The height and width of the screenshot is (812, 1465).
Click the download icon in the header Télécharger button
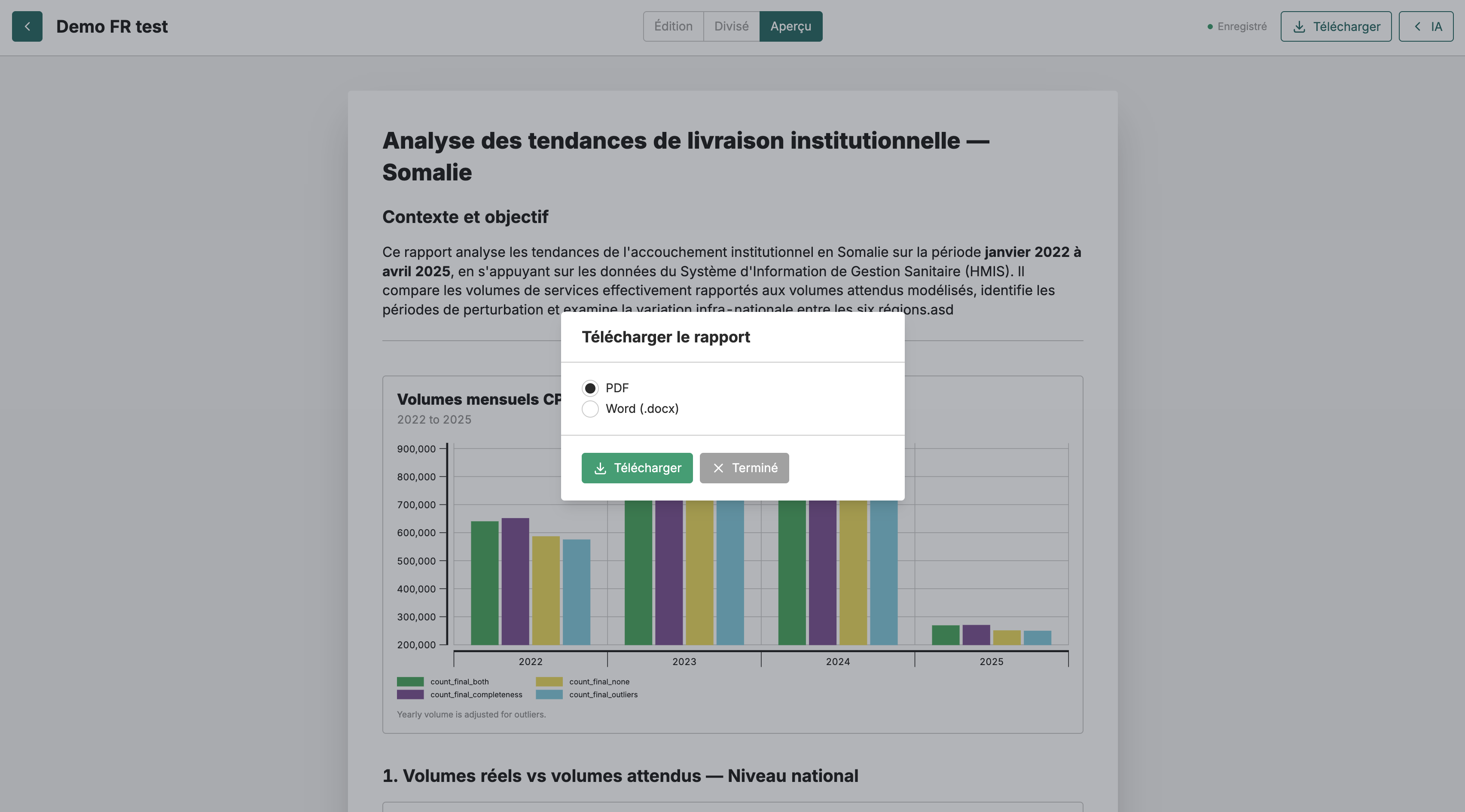pyautogui.click(x=1299, y=27)
